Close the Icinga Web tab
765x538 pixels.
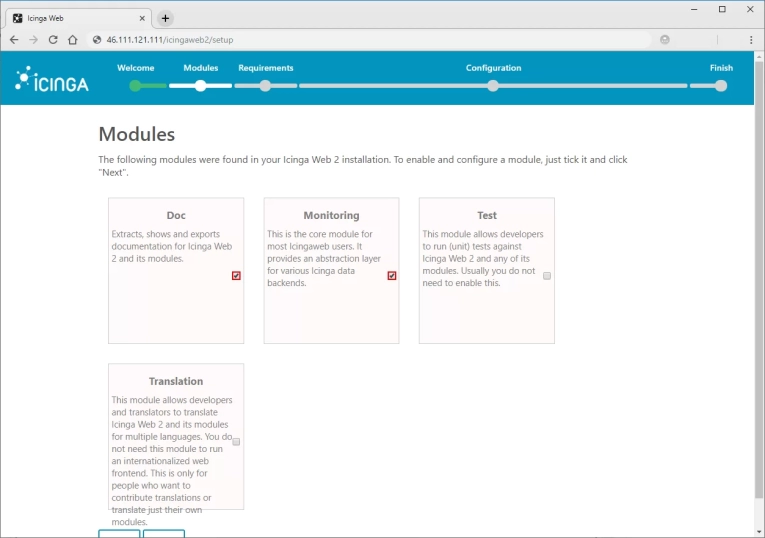click(x=142, y=19)
